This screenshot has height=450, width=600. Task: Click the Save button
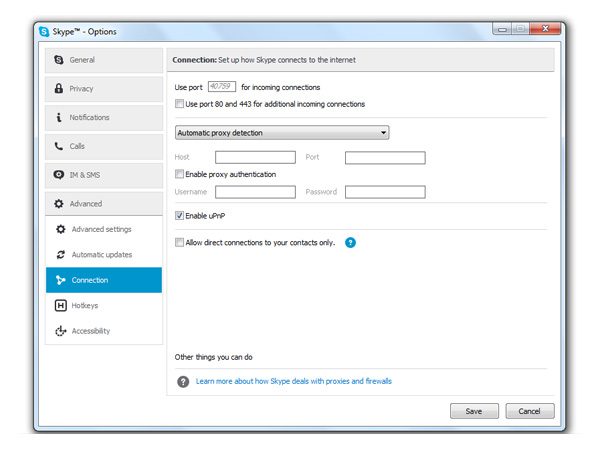pos(474,411)
